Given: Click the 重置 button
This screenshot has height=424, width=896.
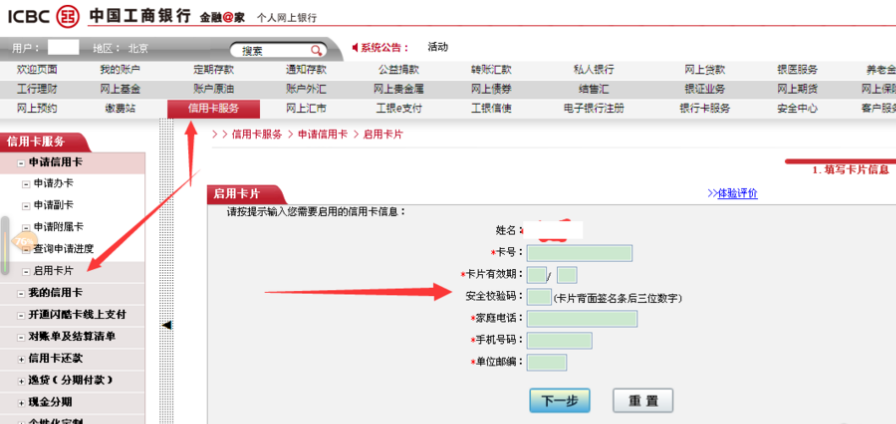Looking at the screenshot, I should 643,400.
